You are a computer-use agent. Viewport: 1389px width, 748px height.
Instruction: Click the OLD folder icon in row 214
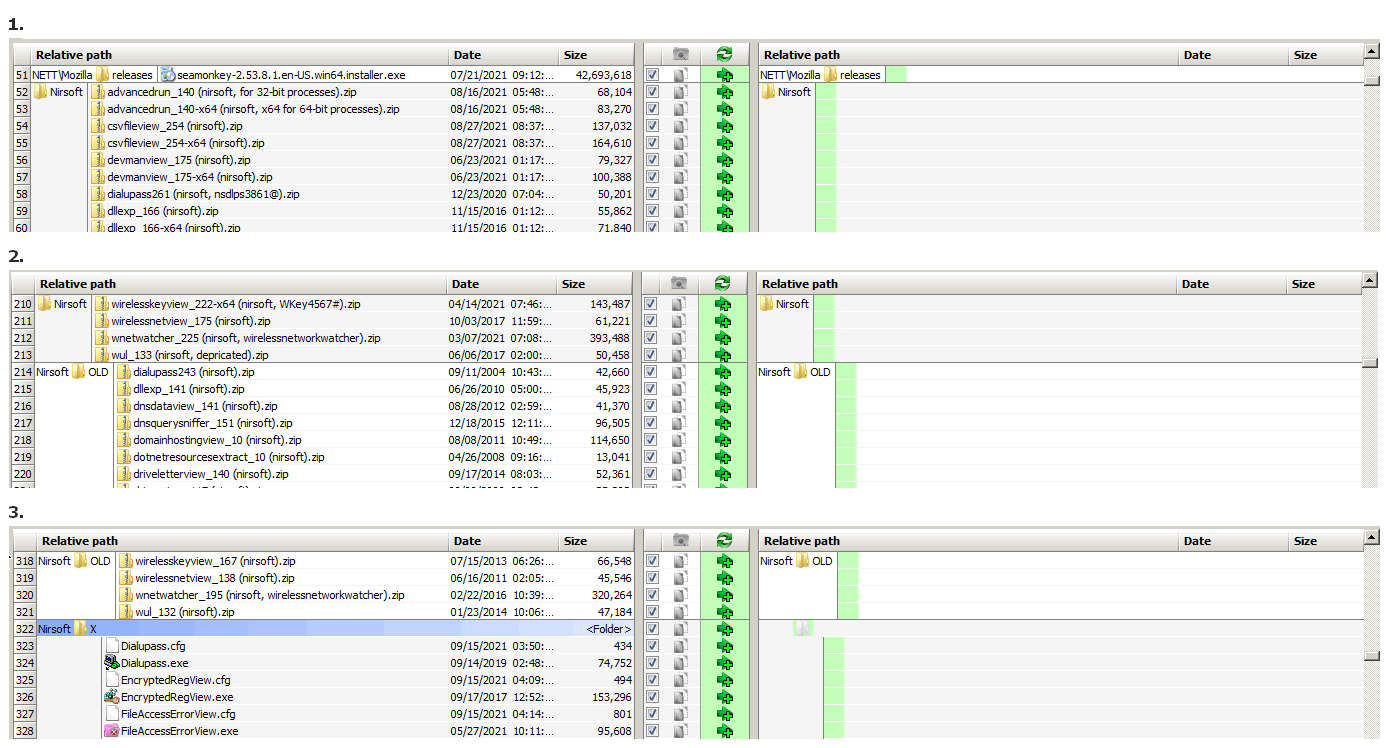pos(79,372)
